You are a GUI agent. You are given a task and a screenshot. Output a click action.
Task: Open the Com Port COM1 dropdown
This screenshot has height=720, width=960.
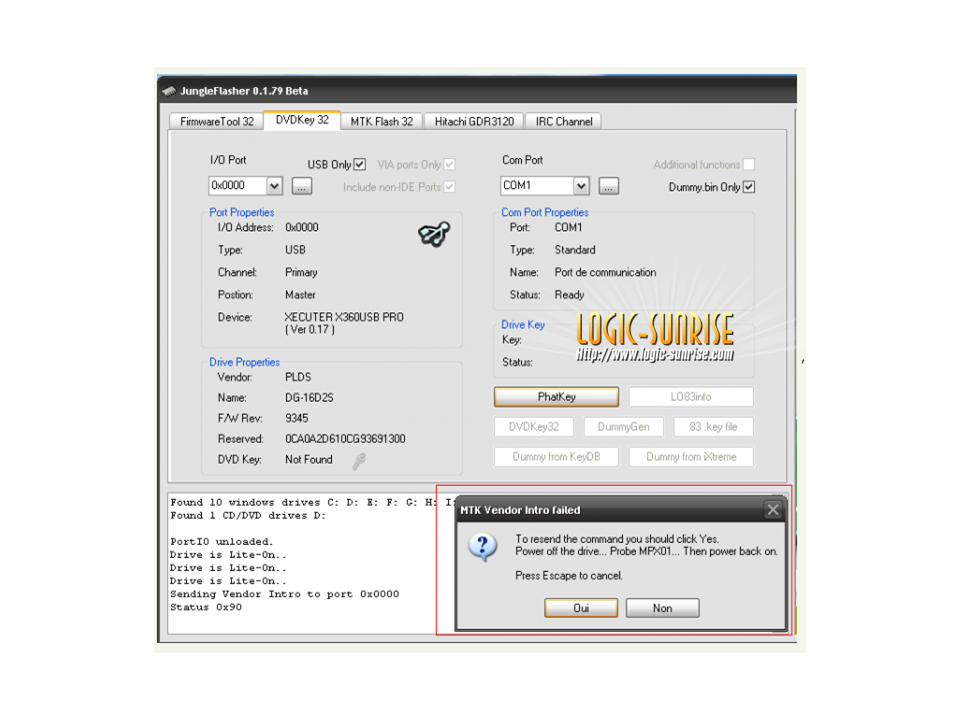click(581, 186)
